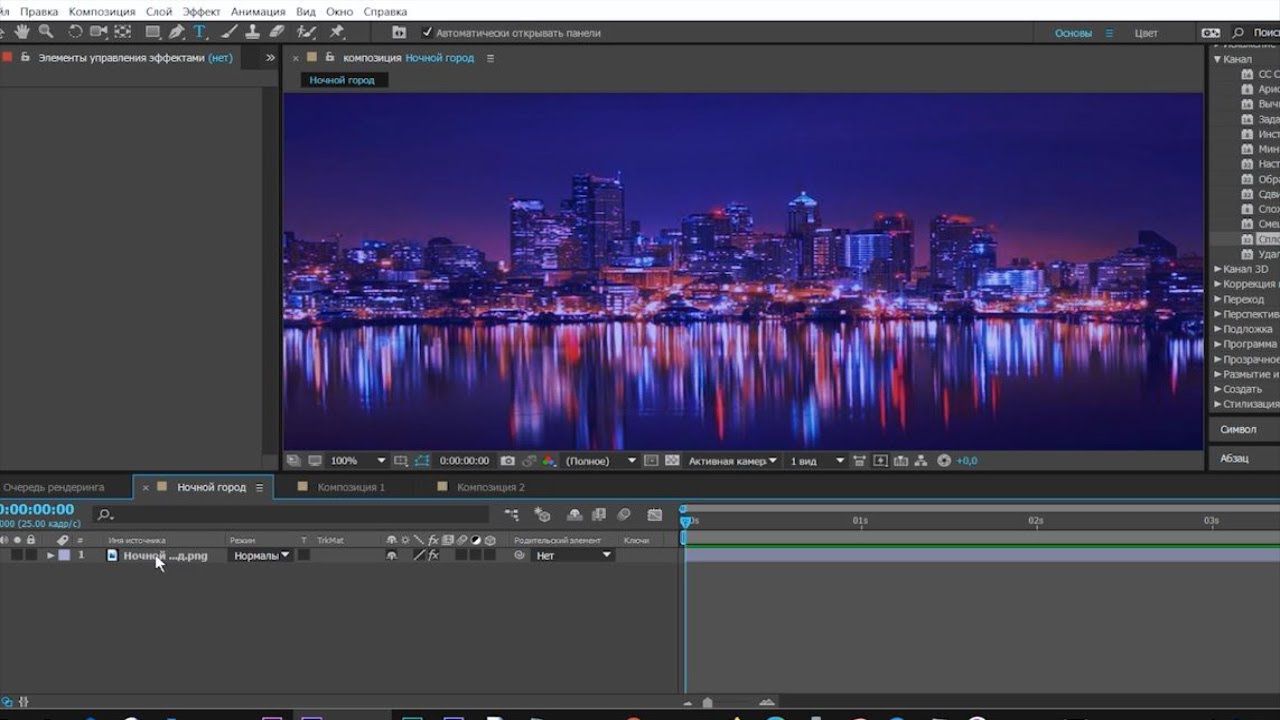Open the 'Активная камер' view dropdown
The height and width of the screenshot is (720, 1280).
[x=733, y=461]
